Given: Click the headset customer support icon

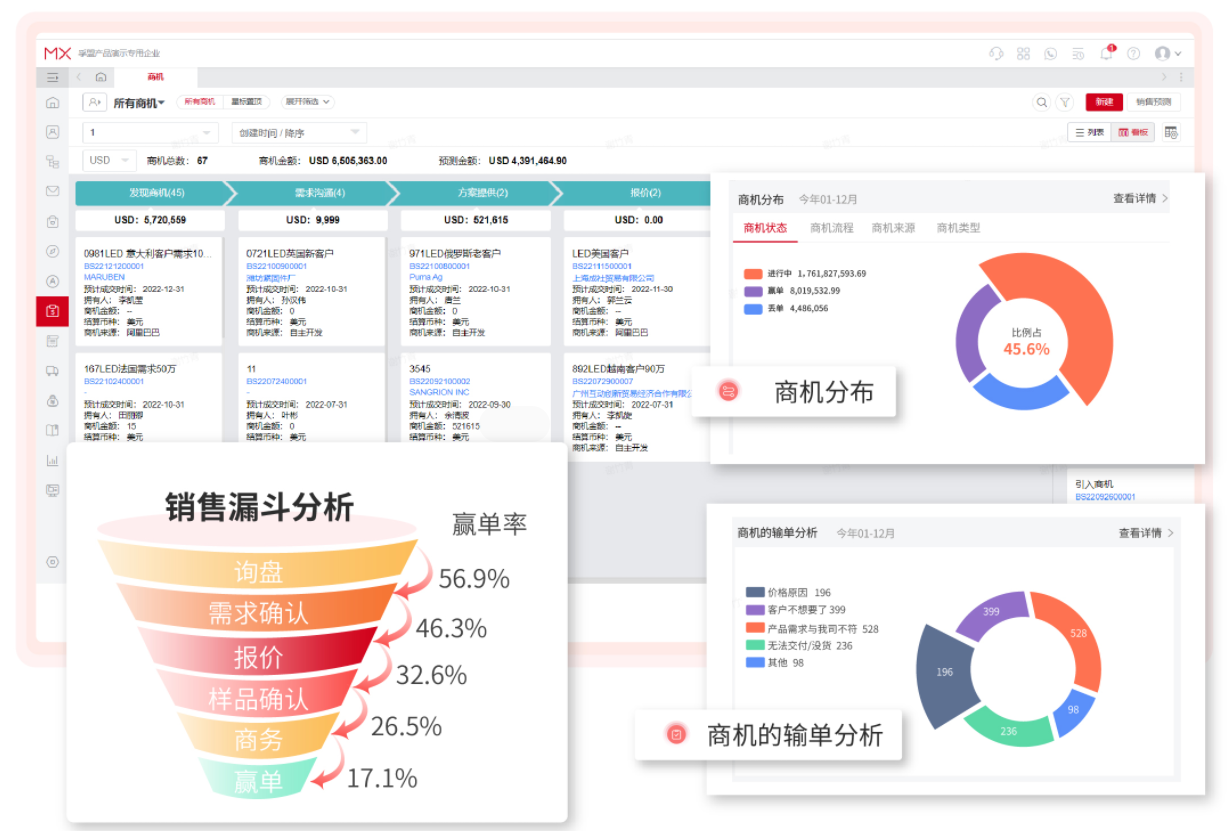Looking at the screenshot, I should point(997,53).
